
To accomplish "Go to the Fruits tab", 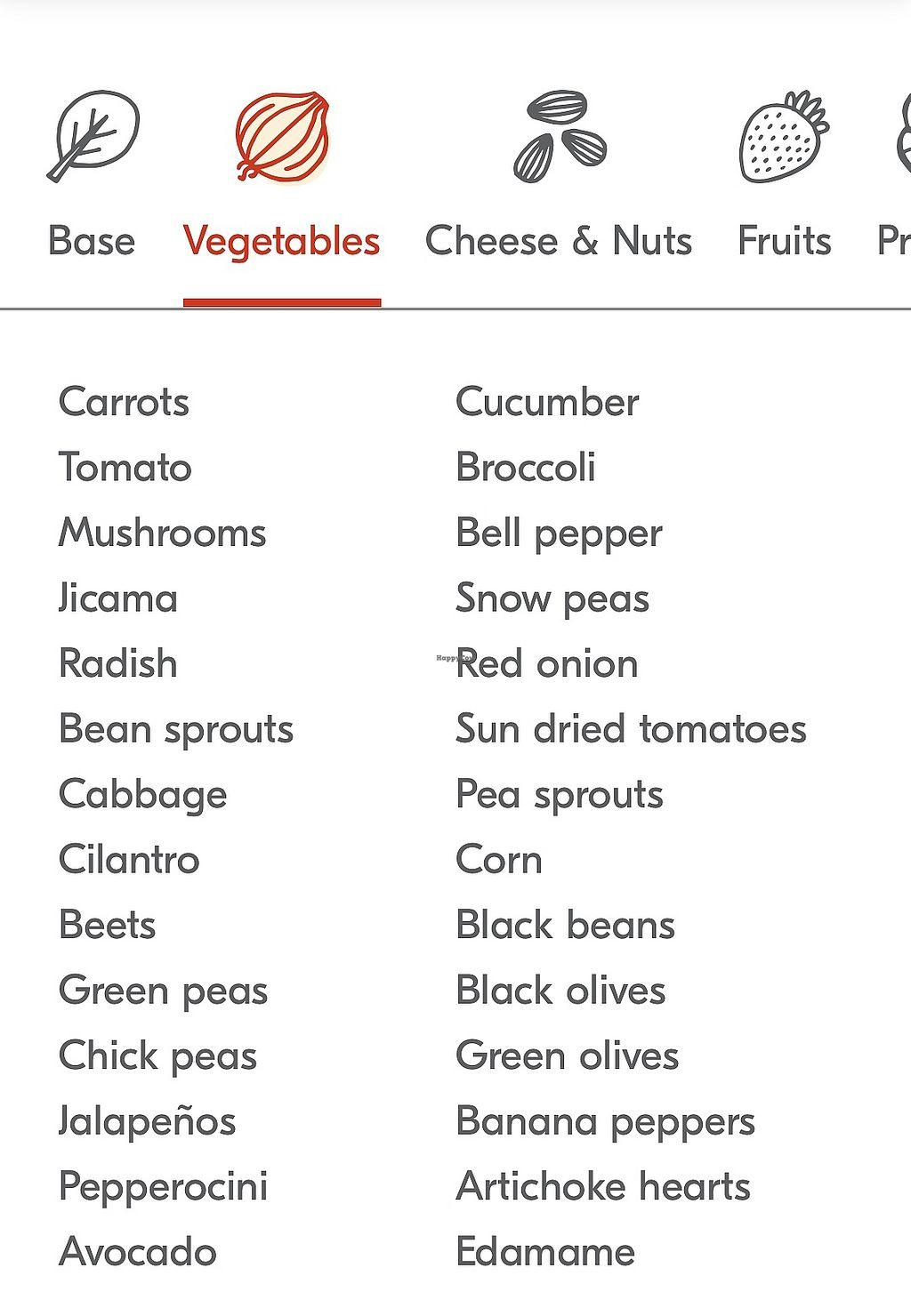I will 784,241.
